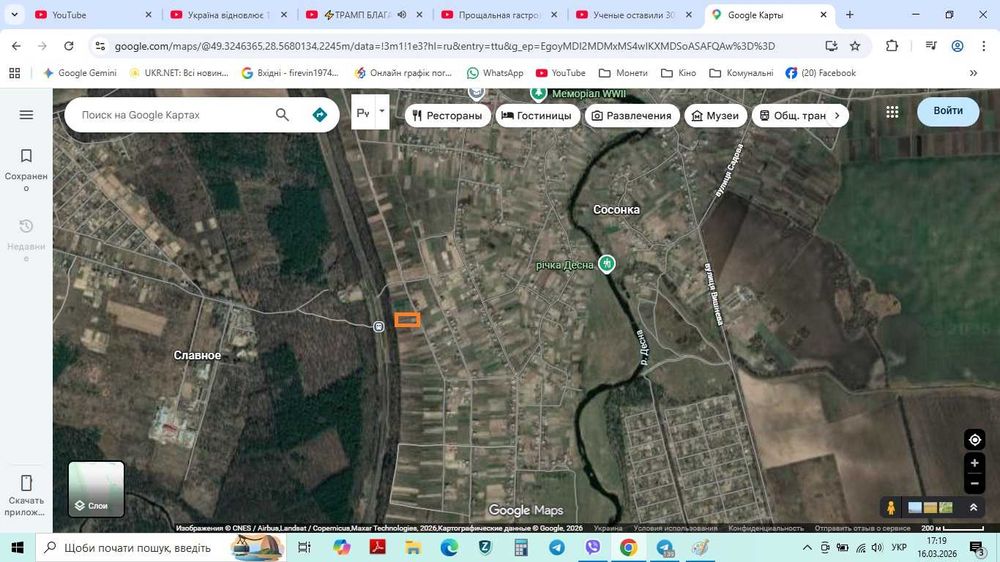Open the tab search dropdown arrow
This screenshot has width=1000, height=562.
(14, 15)
